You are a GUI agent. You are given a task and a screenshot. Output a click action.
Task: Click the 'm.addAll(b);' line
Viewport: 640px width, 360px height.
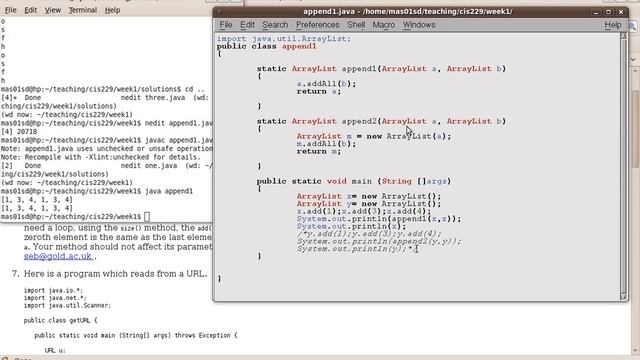pyautogui.click(x=326, y=144)
